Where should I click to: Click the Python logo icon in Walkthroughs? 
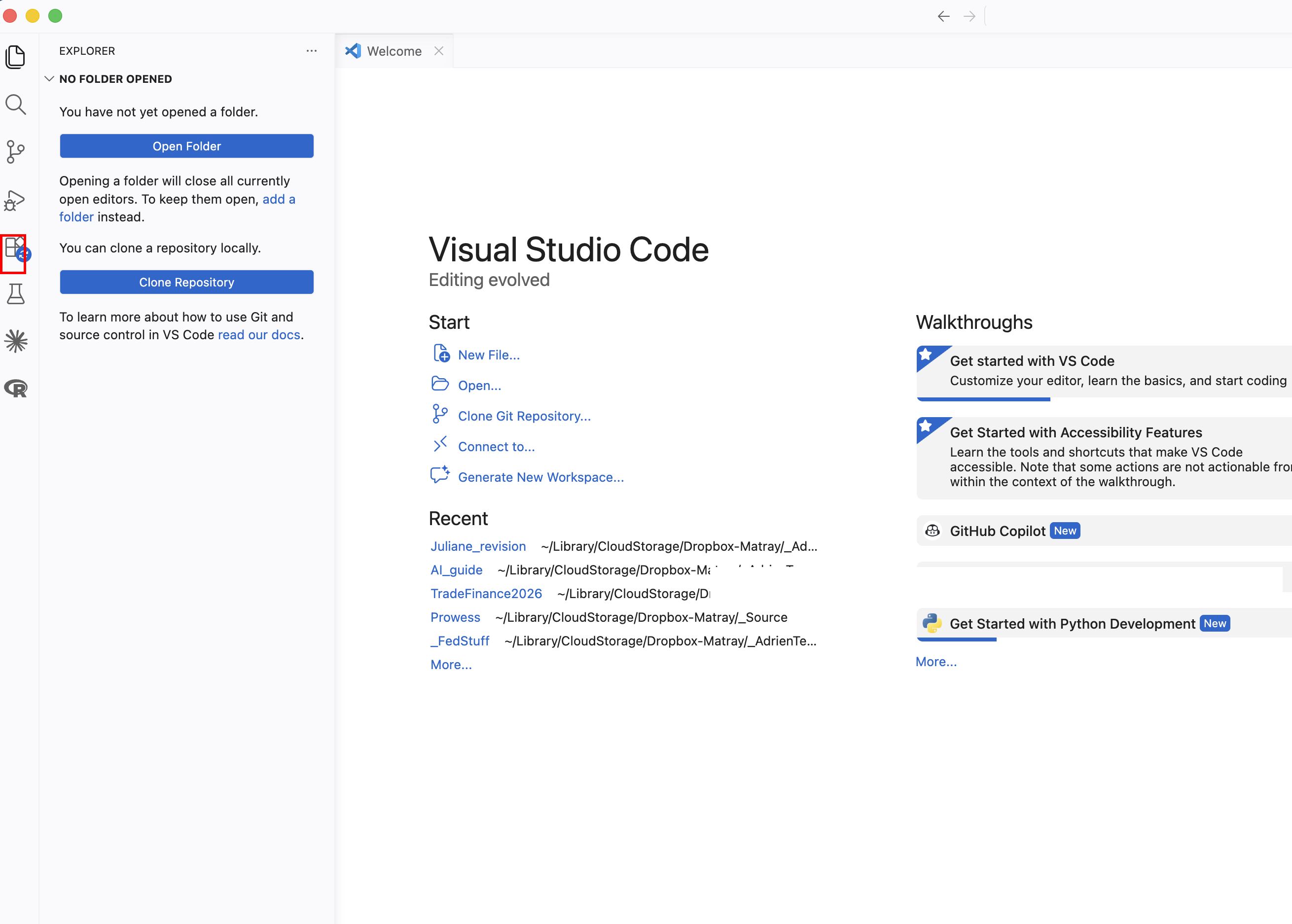[932, 624]
